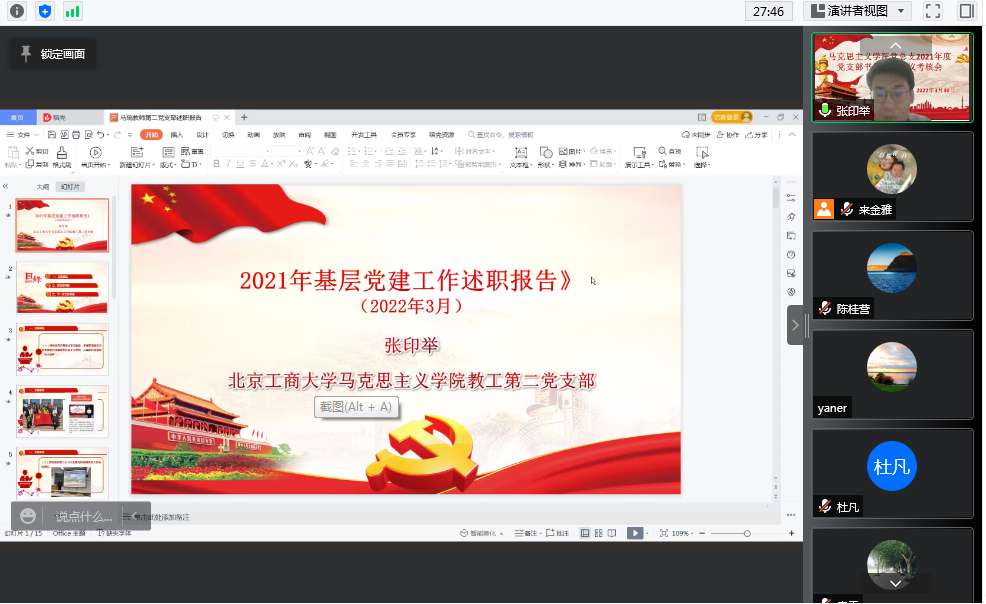Open the meeting info icon
The width and height of the screenshot is (986, 604).
point(17,11)
